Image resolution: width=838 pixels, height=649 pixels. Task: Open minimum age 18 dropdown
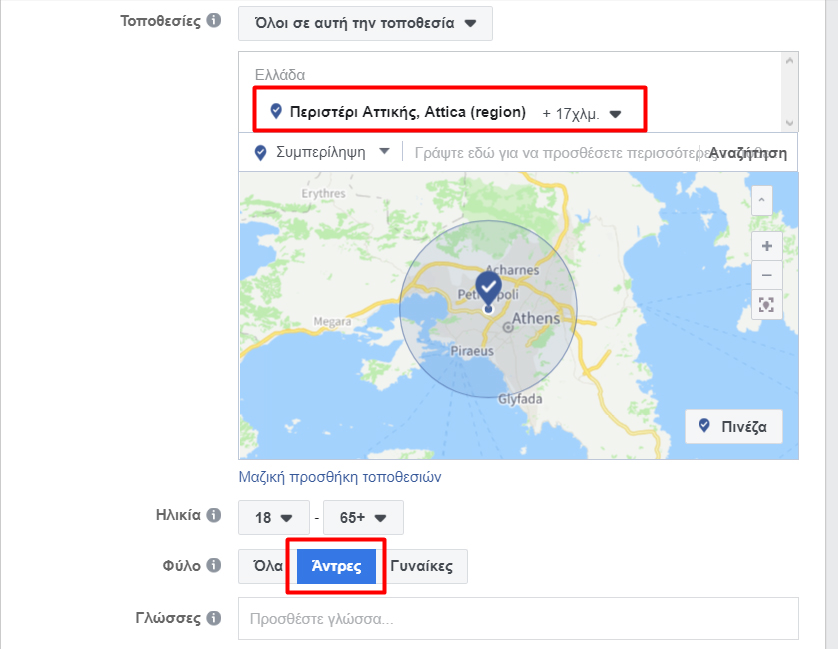pos(273,518)
